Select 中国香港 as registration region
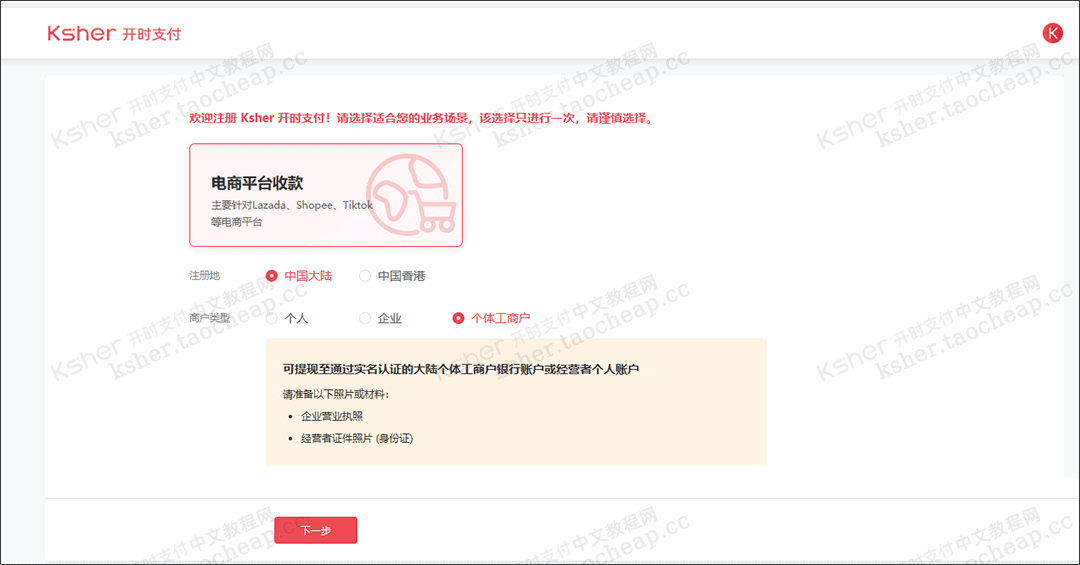The width and height of the screenshot is (1080, 565). click(392, 276)
